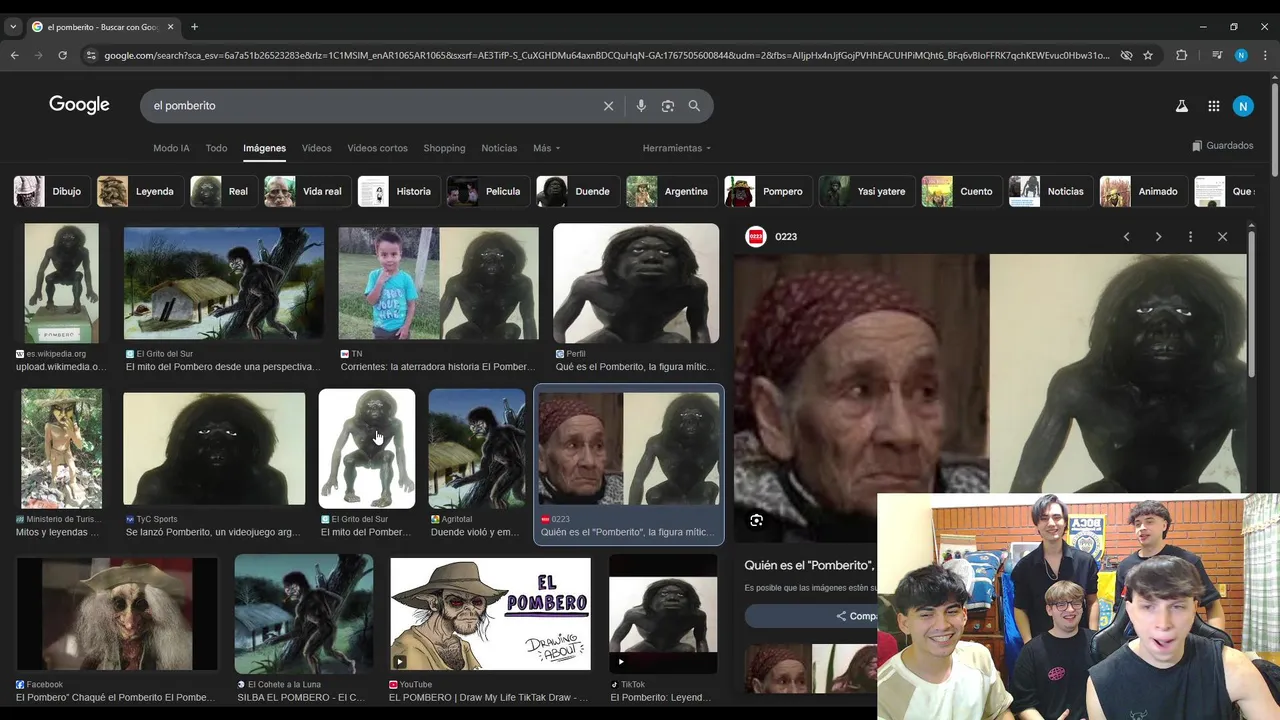Screen dimensions: 1280x720
Task: Expand the Más dropdown
Action: click(546, 148)
